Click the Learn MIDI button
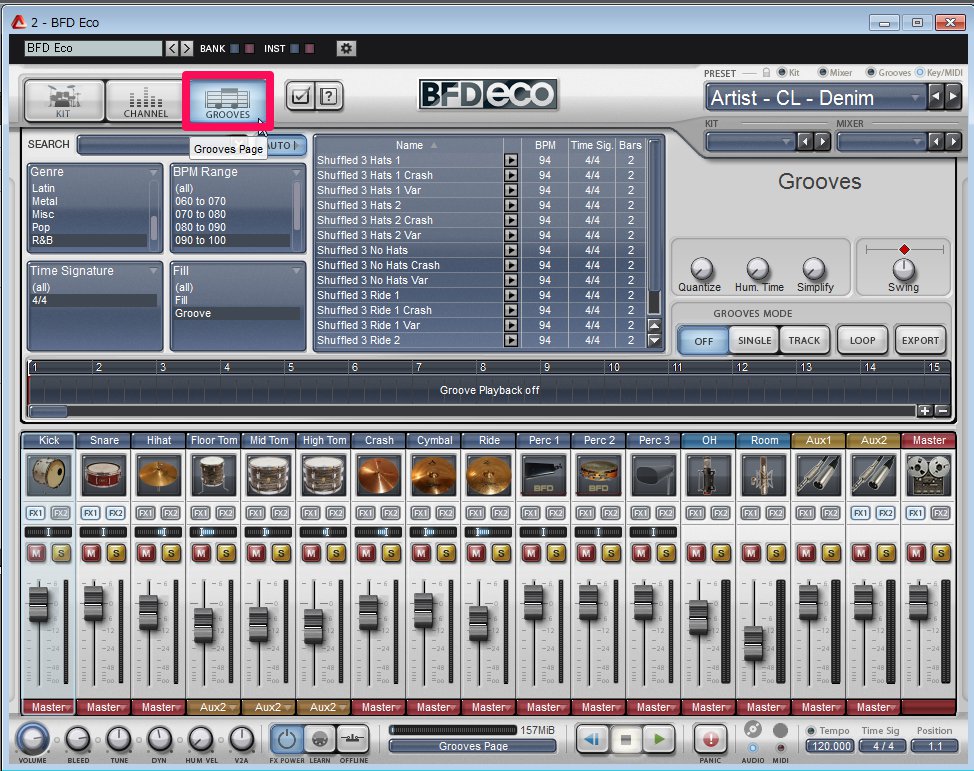The image size is (974, 771). click(319, 739)
